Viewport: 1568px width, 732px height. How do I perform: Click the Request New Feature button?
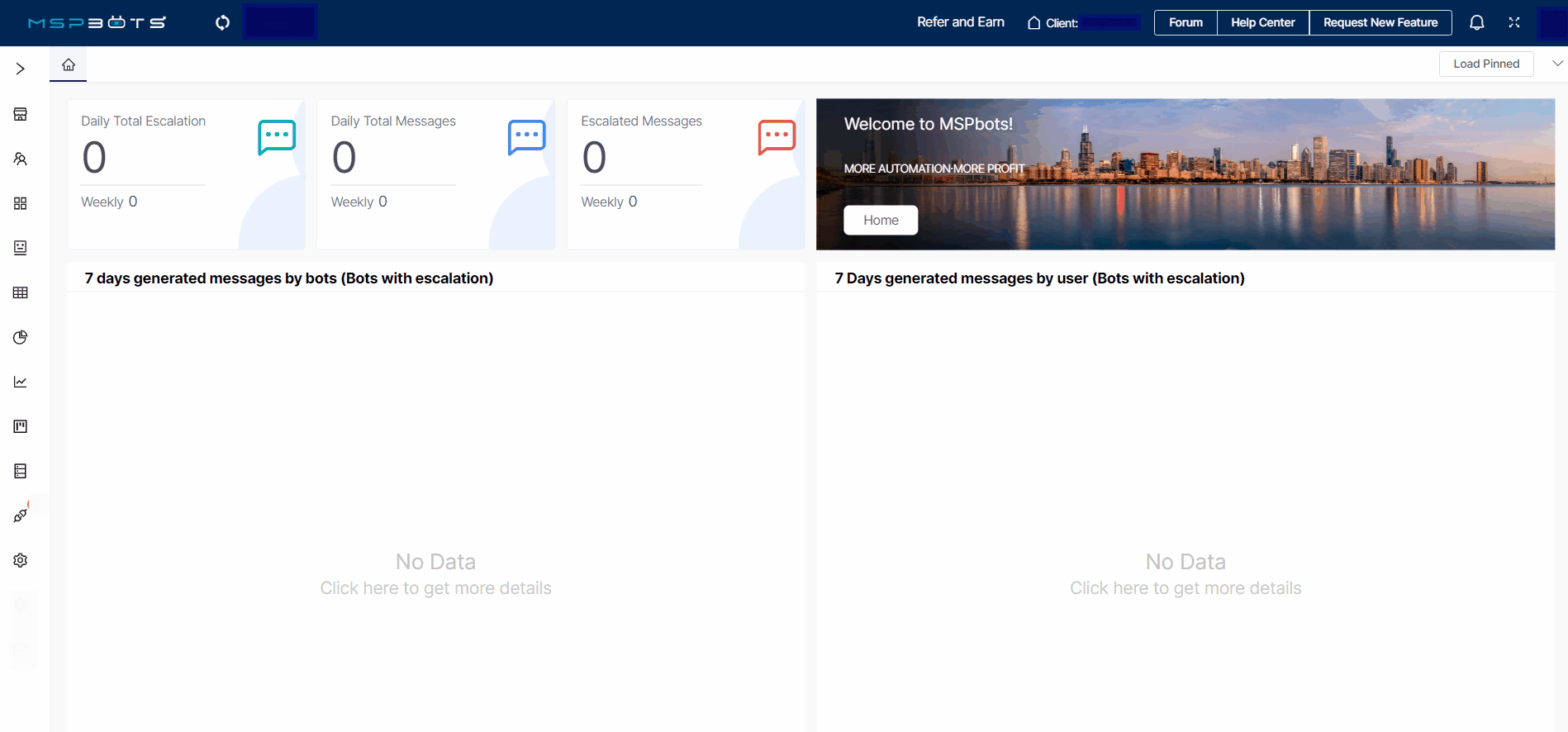1380,22
